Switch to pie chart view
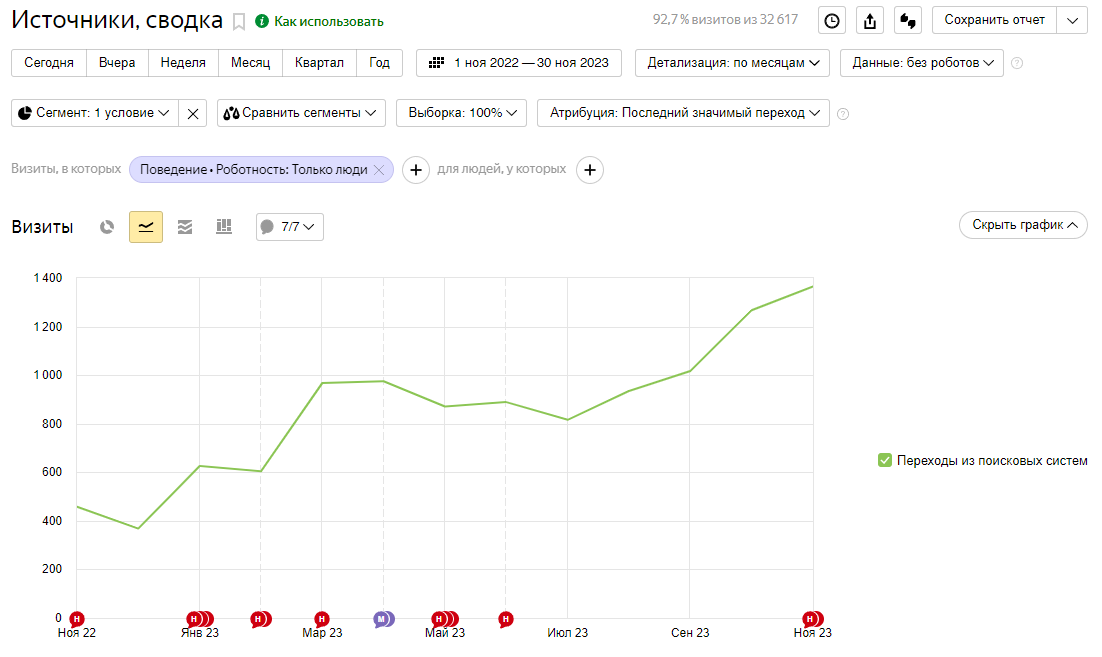Viewport: 1102px width, 657px height. [107, 227]
